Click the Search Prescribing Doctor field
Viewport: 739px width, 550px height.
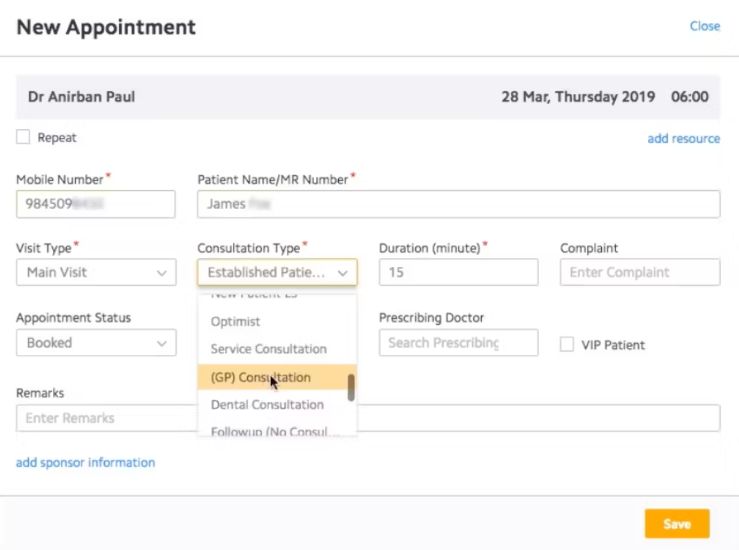(458, 343)
